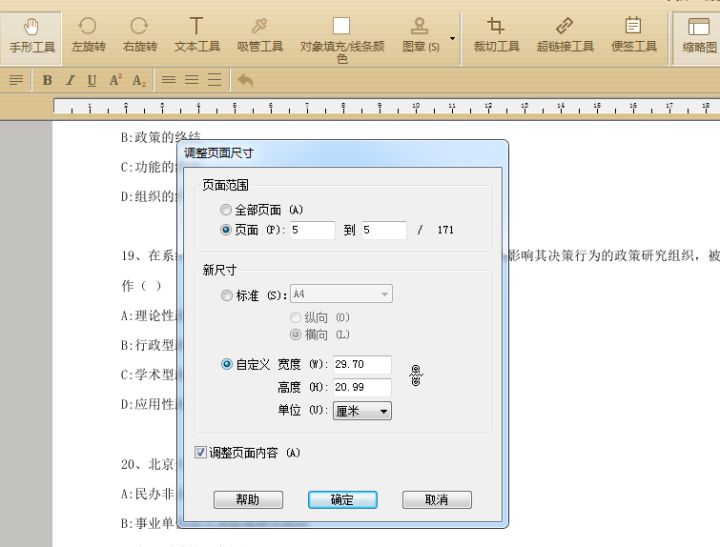
Task: Choose Portrait (纵向) orientation
Action: pos(295,317)
